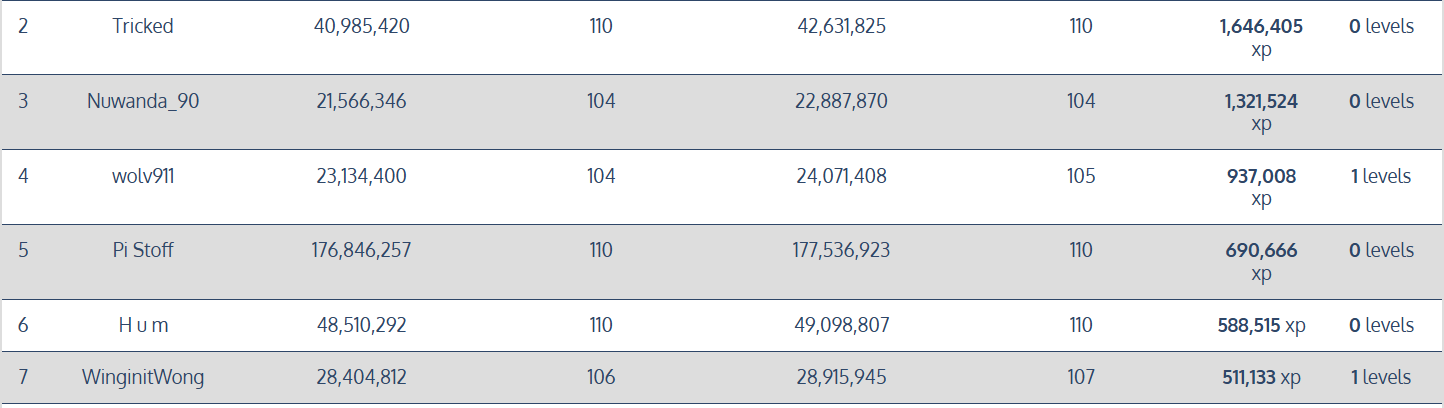Screen dimensions: 1444x408
Task: Open wolv911 player entry
Action: 142,177
